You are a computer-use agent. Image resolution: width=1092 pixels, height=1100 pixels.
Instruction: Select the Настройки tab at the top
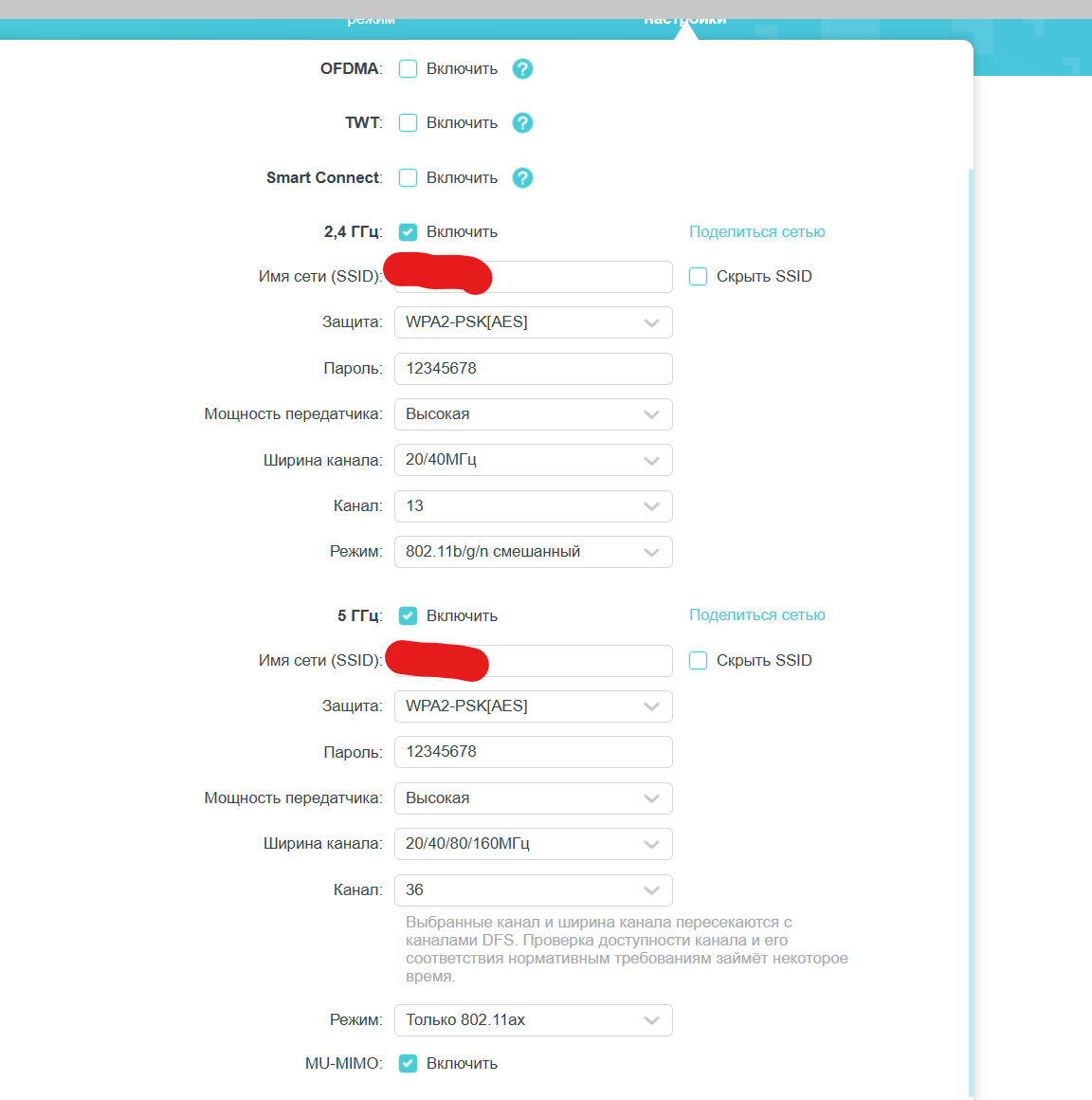point(684,19)
